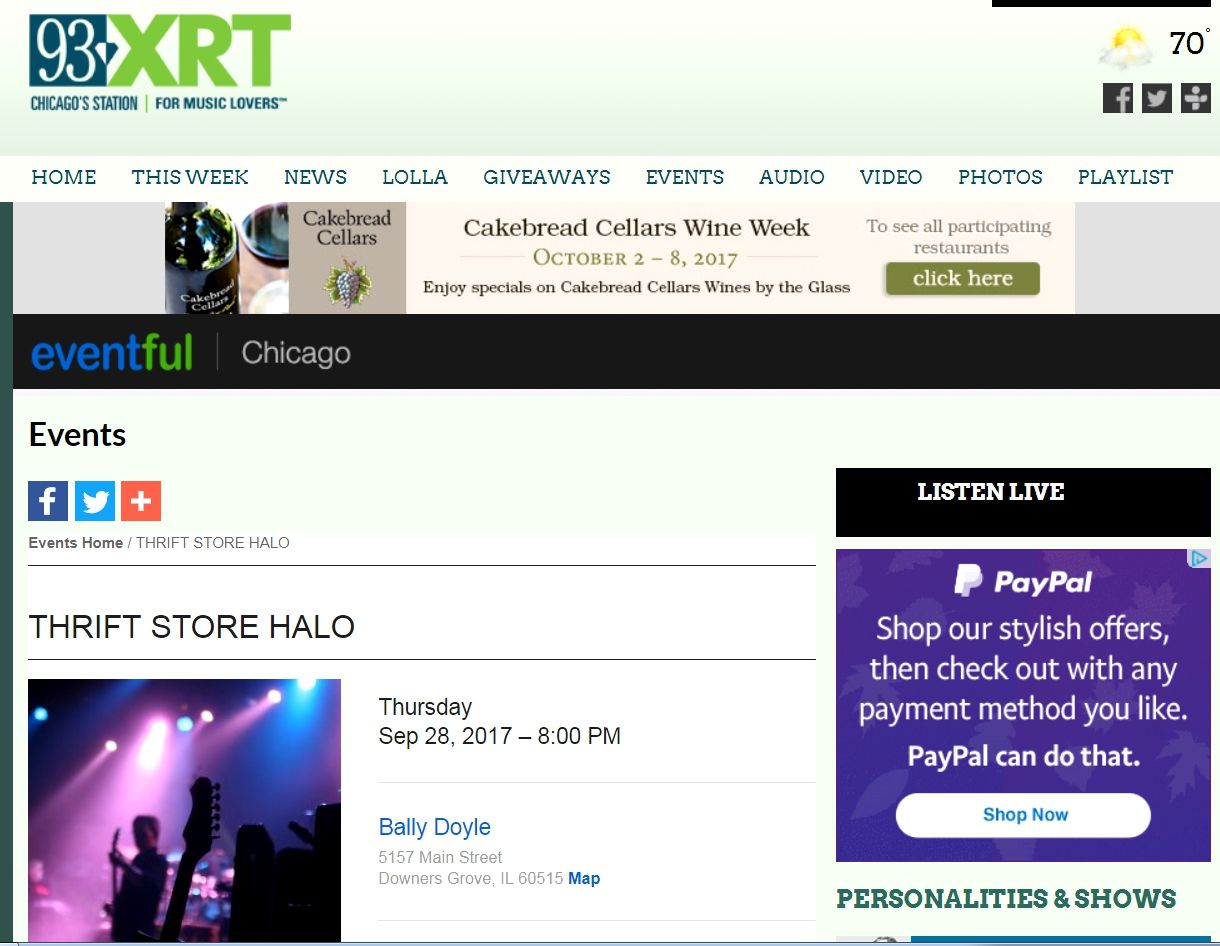Screen dimensions: 1220x946
Task: Share event via Twitter share button
Action: coord(95,501)
